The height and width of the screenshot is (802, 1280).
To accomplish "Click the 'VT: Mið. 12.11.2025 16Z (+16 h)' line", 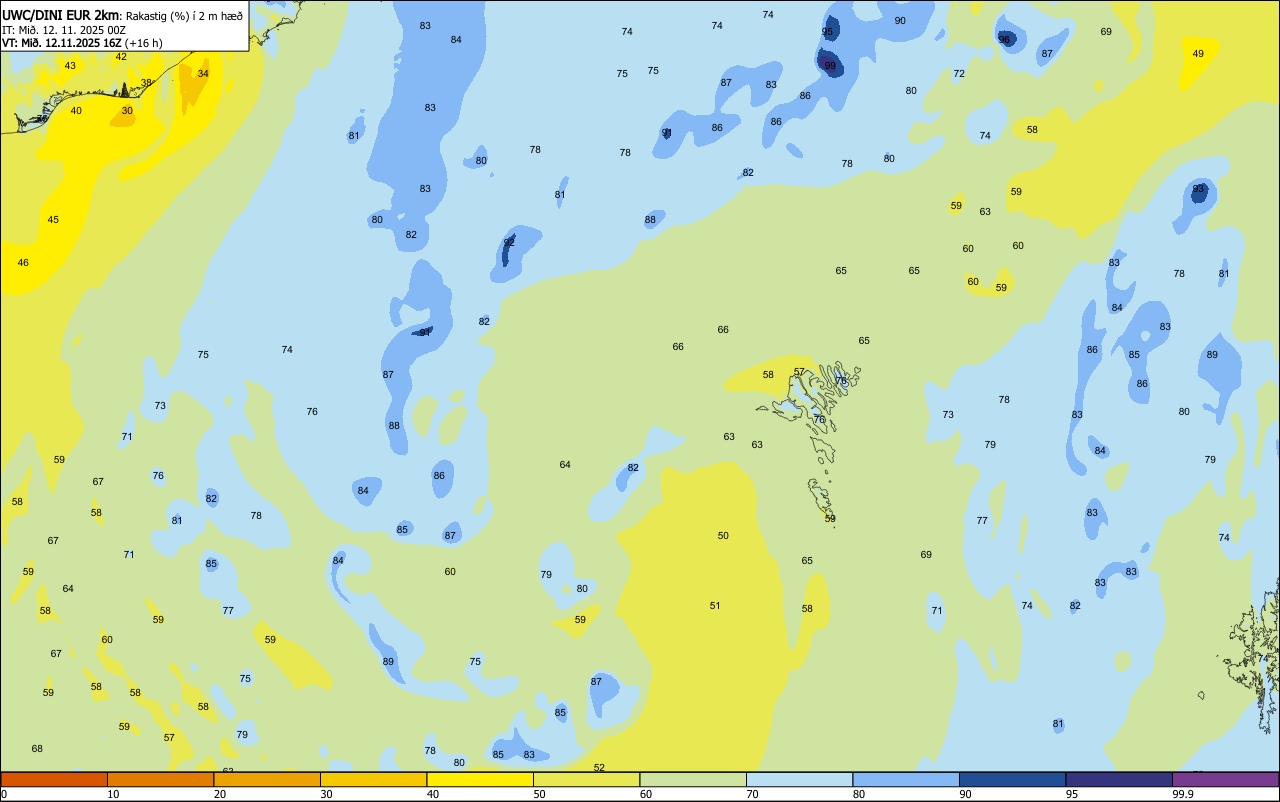I will click(x=82, y=43).
